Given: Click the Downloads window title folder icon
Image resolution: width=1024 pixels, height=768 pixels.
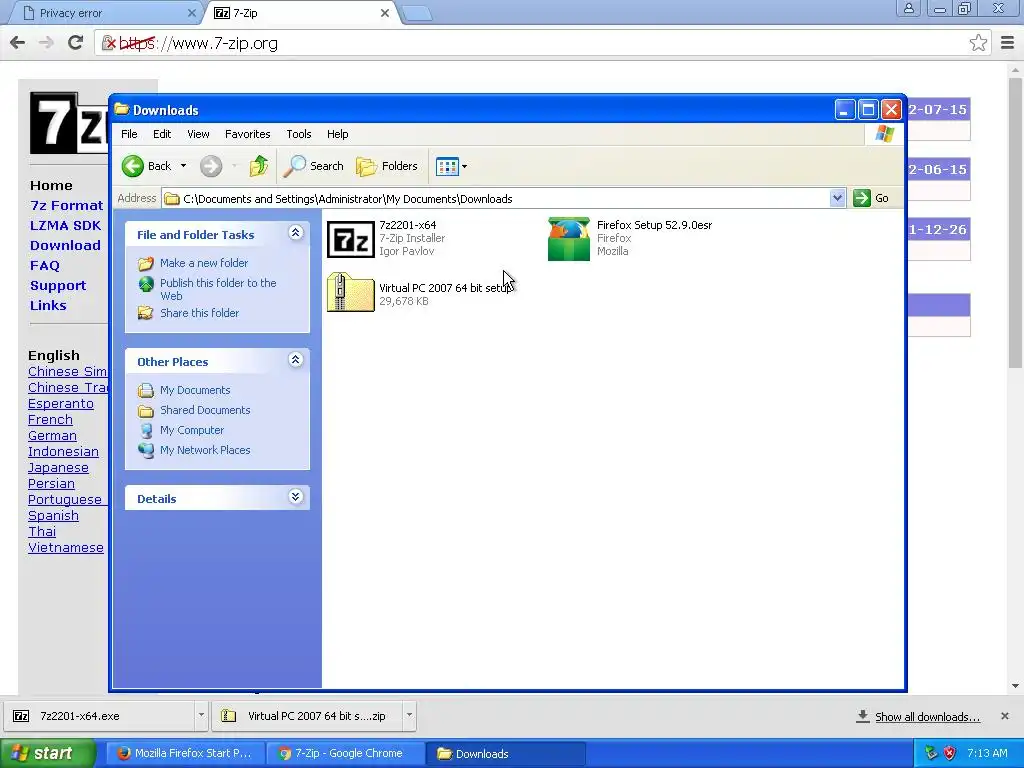Looking at the screenshot, I should 122,109.
